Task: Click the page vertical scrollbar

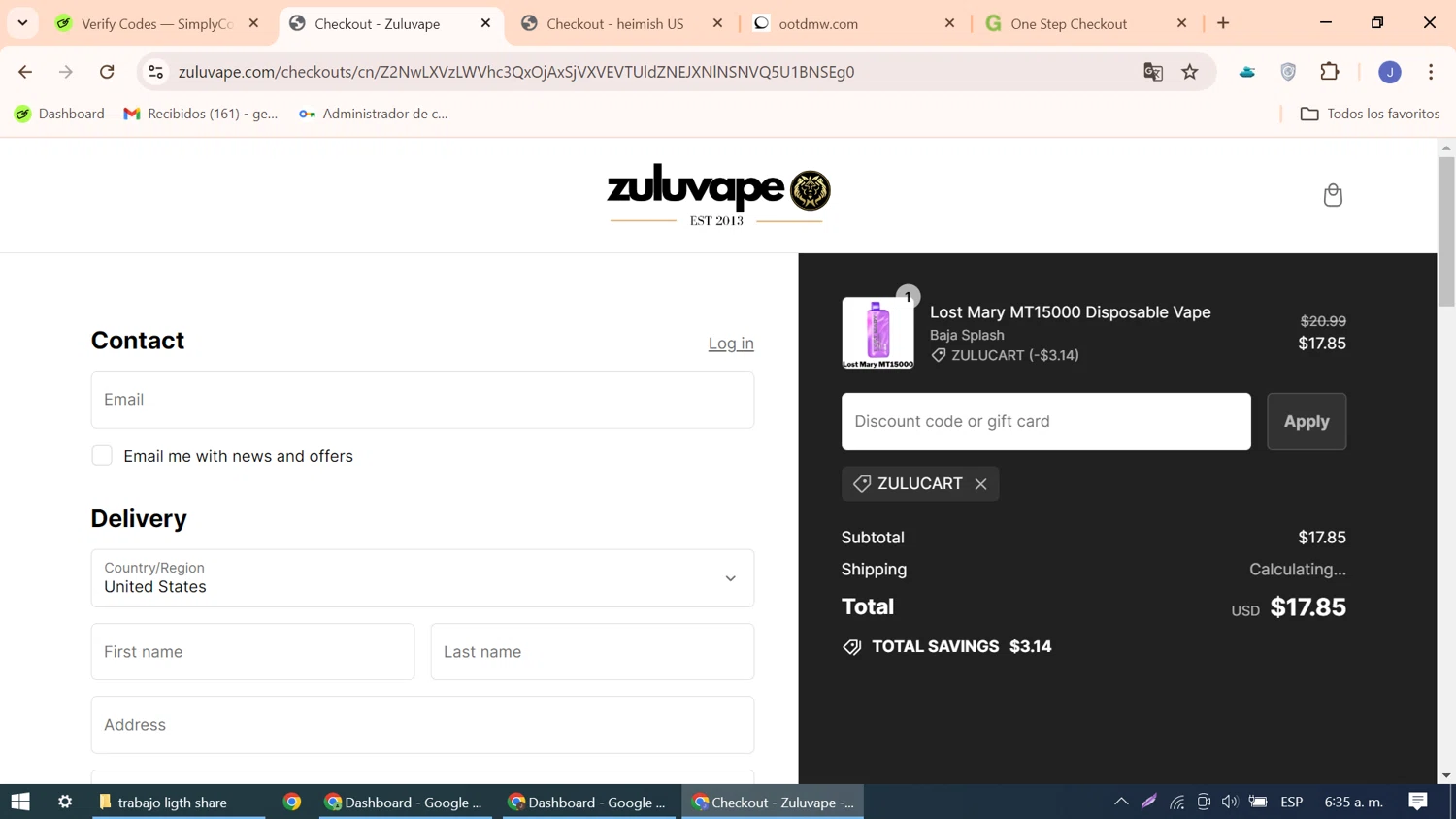Action: (x=1446, y=231)
